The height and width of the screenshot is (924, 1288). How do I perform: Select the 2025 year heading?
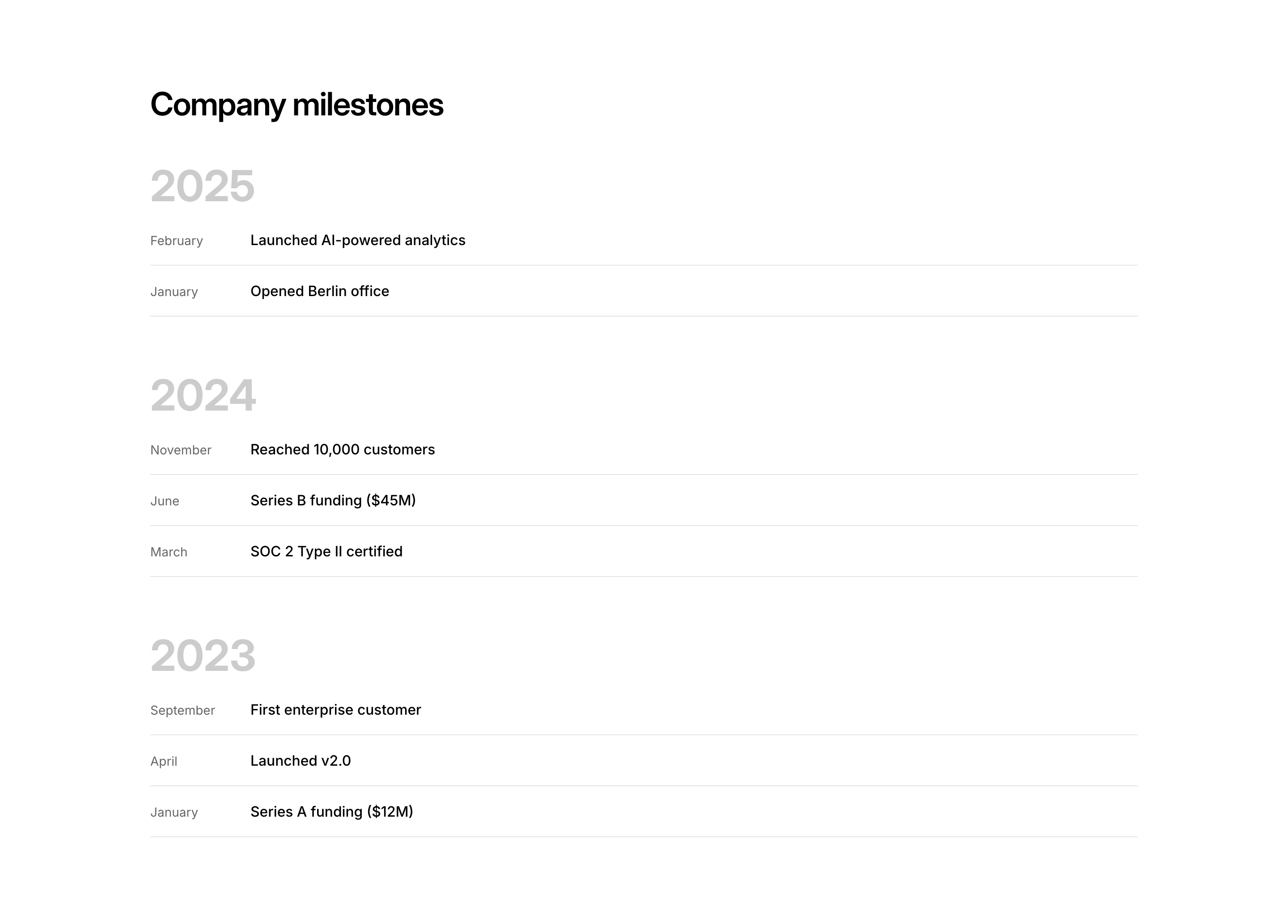(x=202, y=186)
